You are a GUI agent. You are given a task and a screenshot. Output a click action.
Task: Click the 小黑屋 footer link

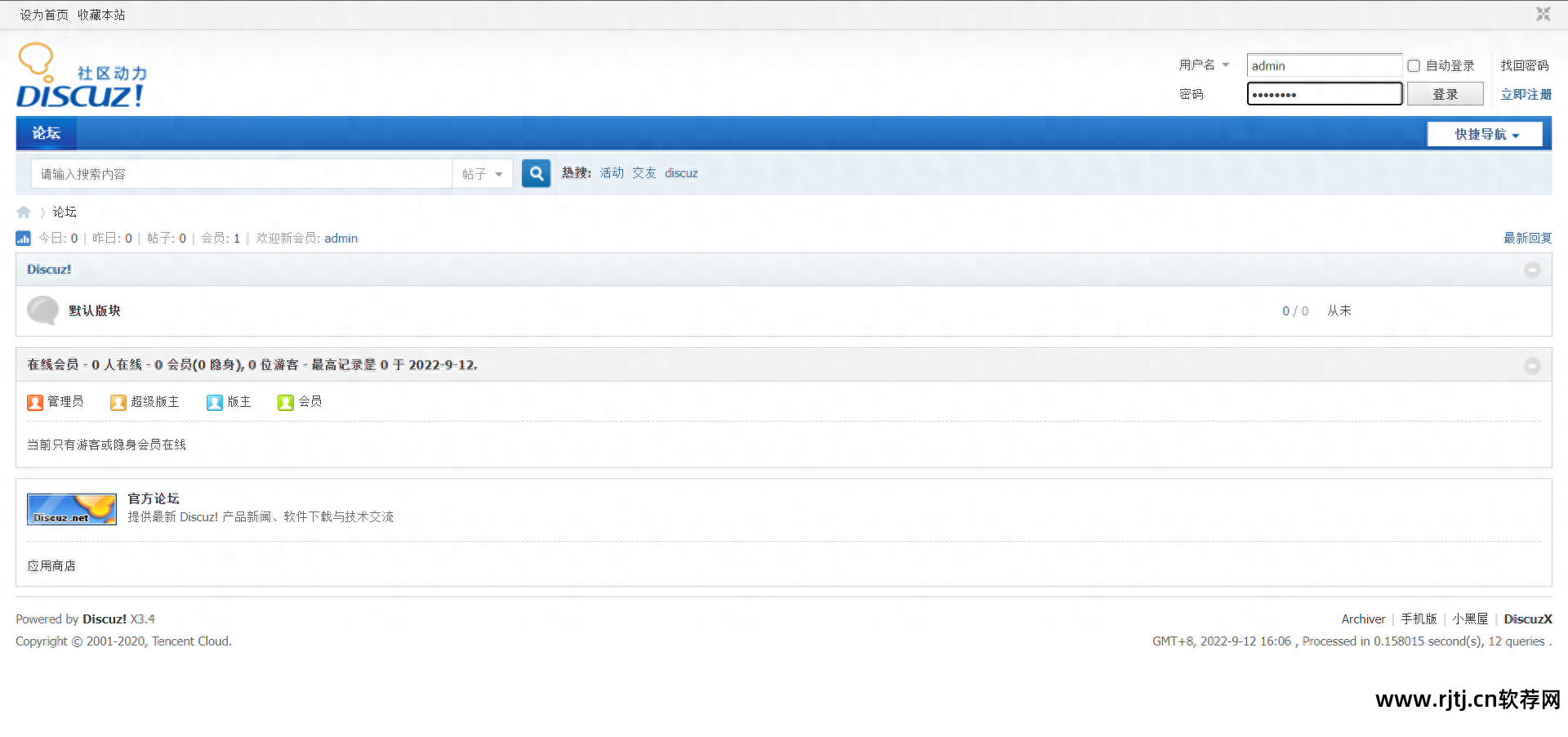pyautogui.click(x=1470, y=619)
